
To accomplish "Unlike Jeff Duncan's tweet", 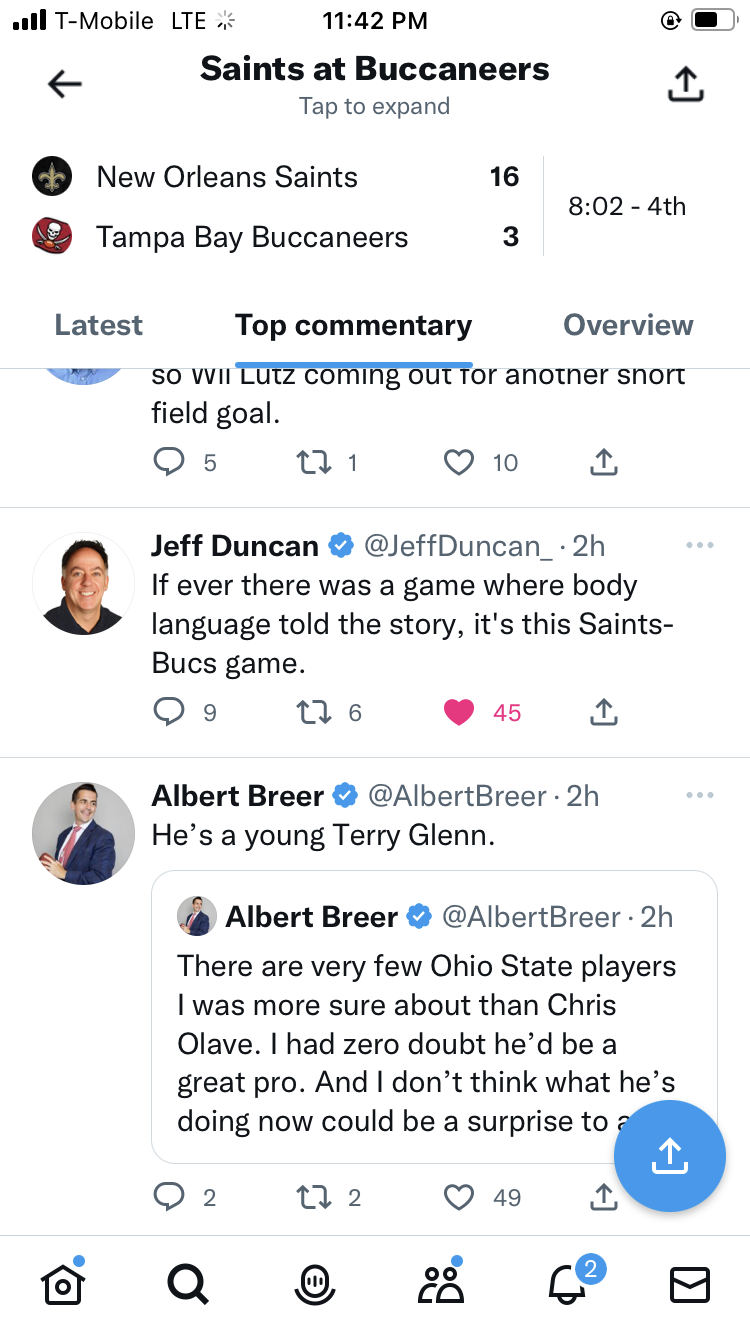I will click(459, 712).
